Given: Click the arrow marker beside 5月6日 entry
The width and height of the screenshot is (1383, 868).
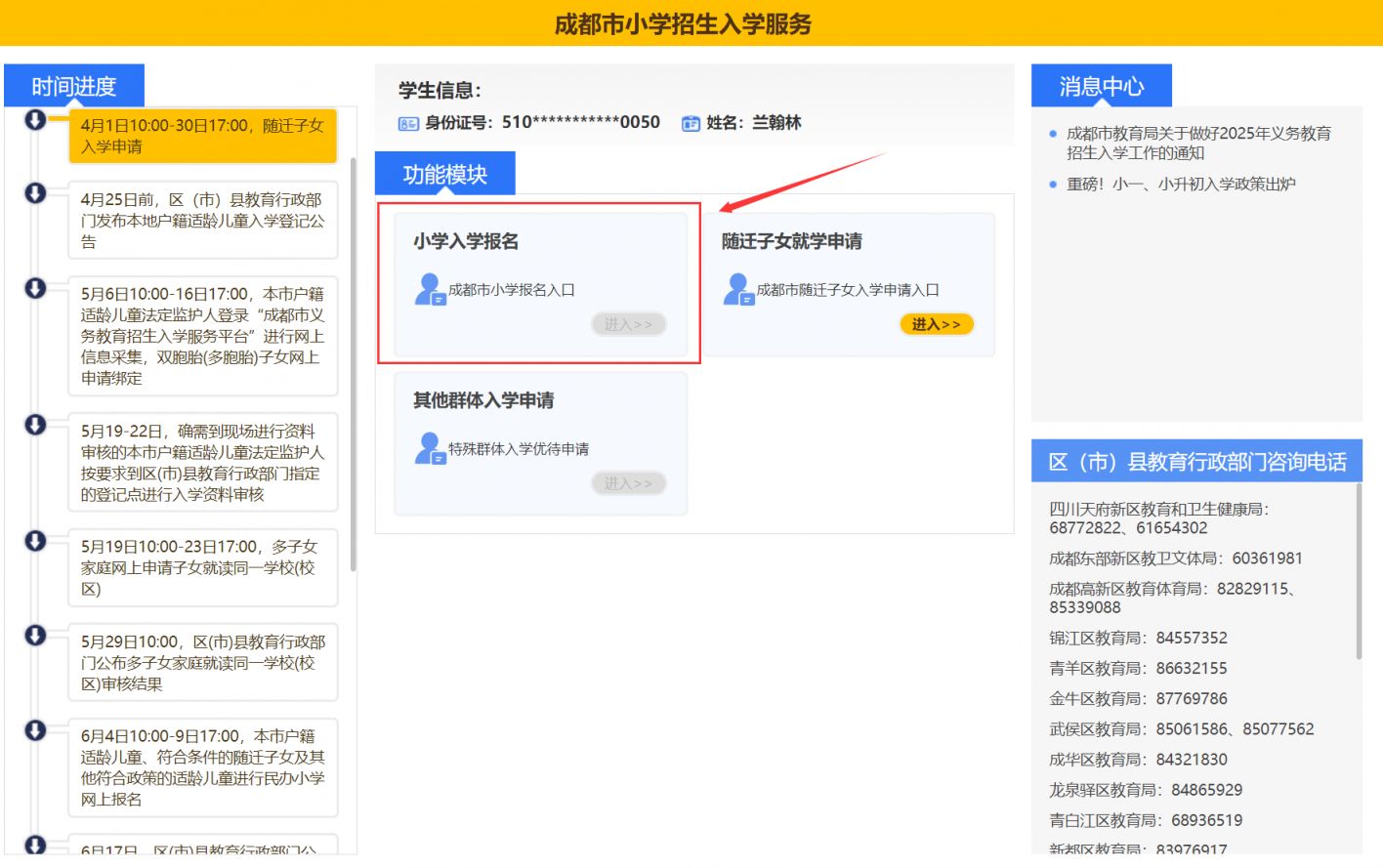Looking at the screenshot, I should pos(35,288).
